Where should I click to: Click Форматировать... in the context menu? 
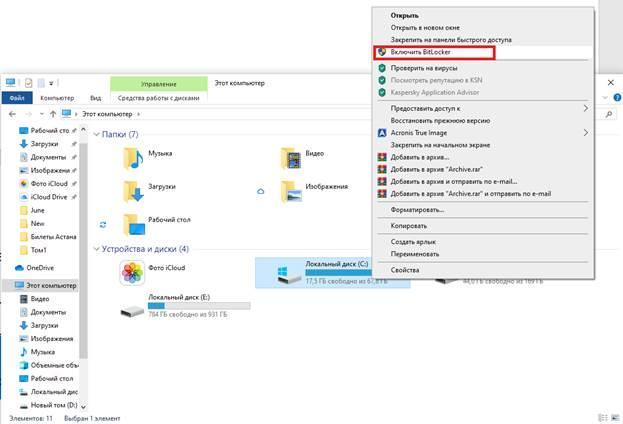417,210
